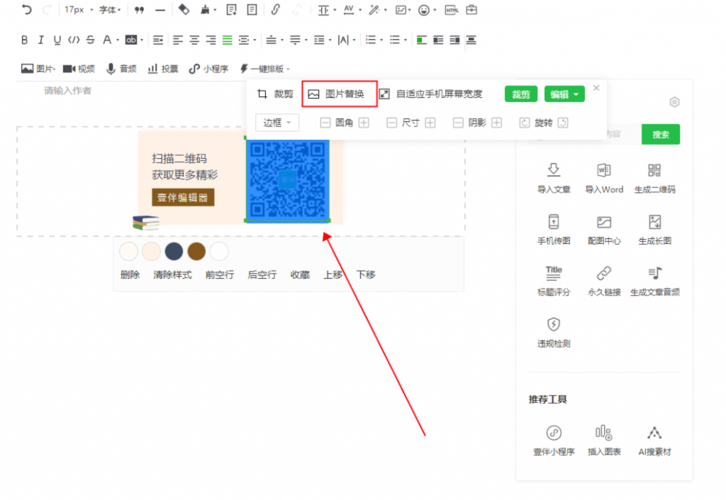The height and width of the screenshot is (500, 726).
Task: Open the 字体 font family dropdown
Action: [110, 10]
